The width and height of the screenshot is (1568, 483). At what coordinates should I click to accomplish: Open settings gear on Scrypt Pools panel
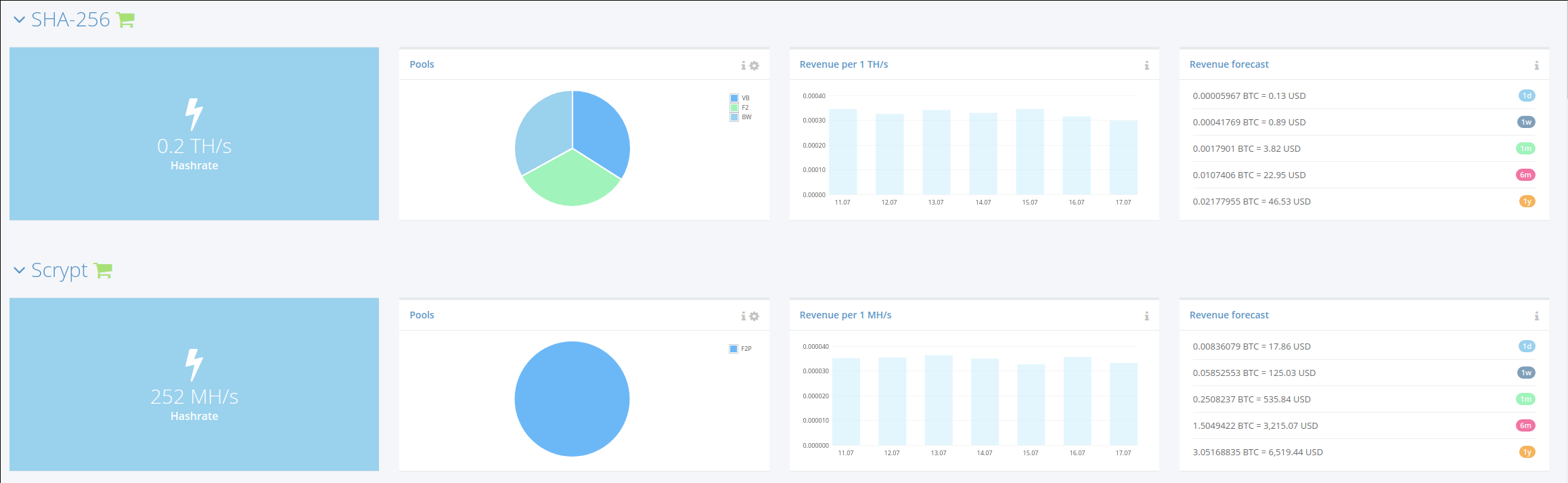[755, 316]
